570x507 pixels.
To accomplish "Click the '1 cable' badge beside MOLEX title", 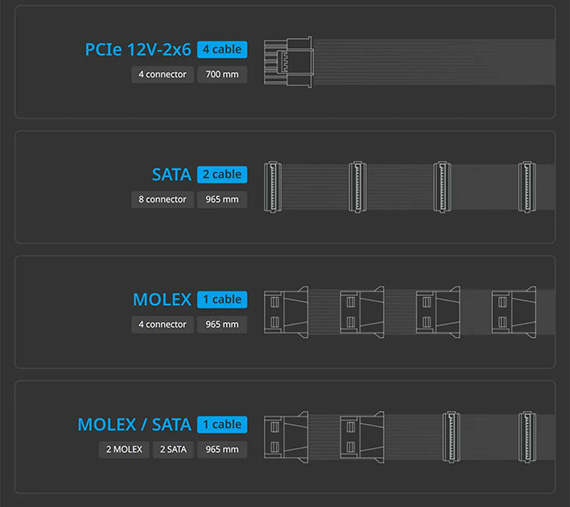I will pyautogui.click(x=222, y=299).
